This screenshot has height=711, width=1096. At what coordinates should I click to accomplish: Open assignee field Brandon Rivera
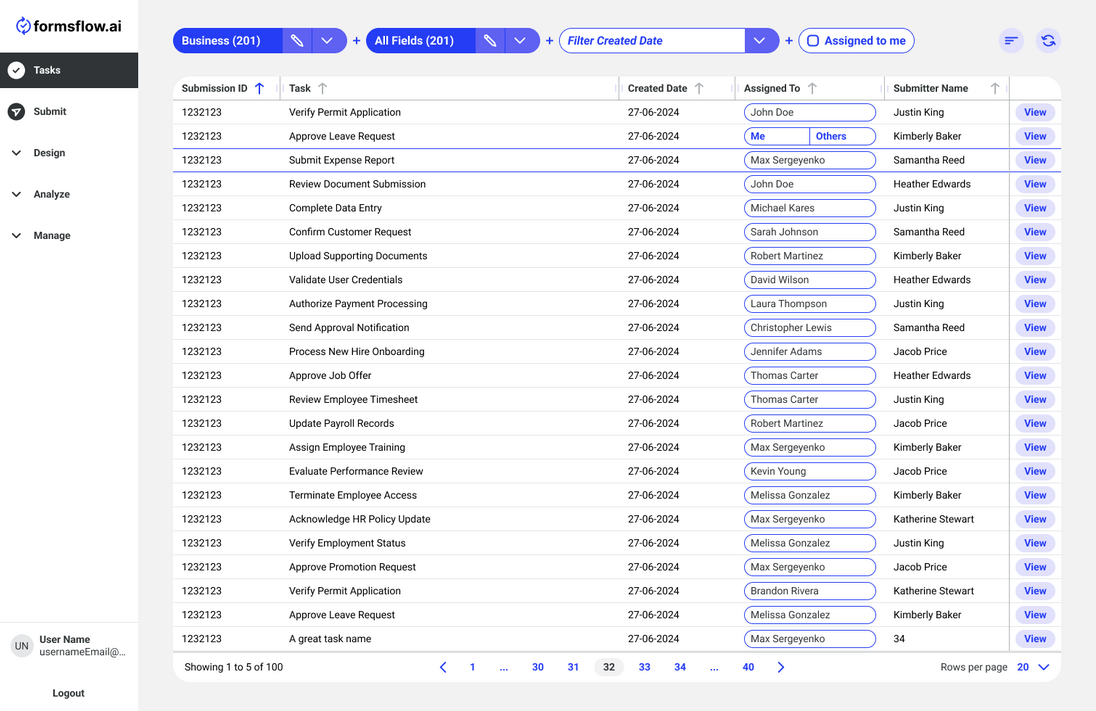pos(809,591)
